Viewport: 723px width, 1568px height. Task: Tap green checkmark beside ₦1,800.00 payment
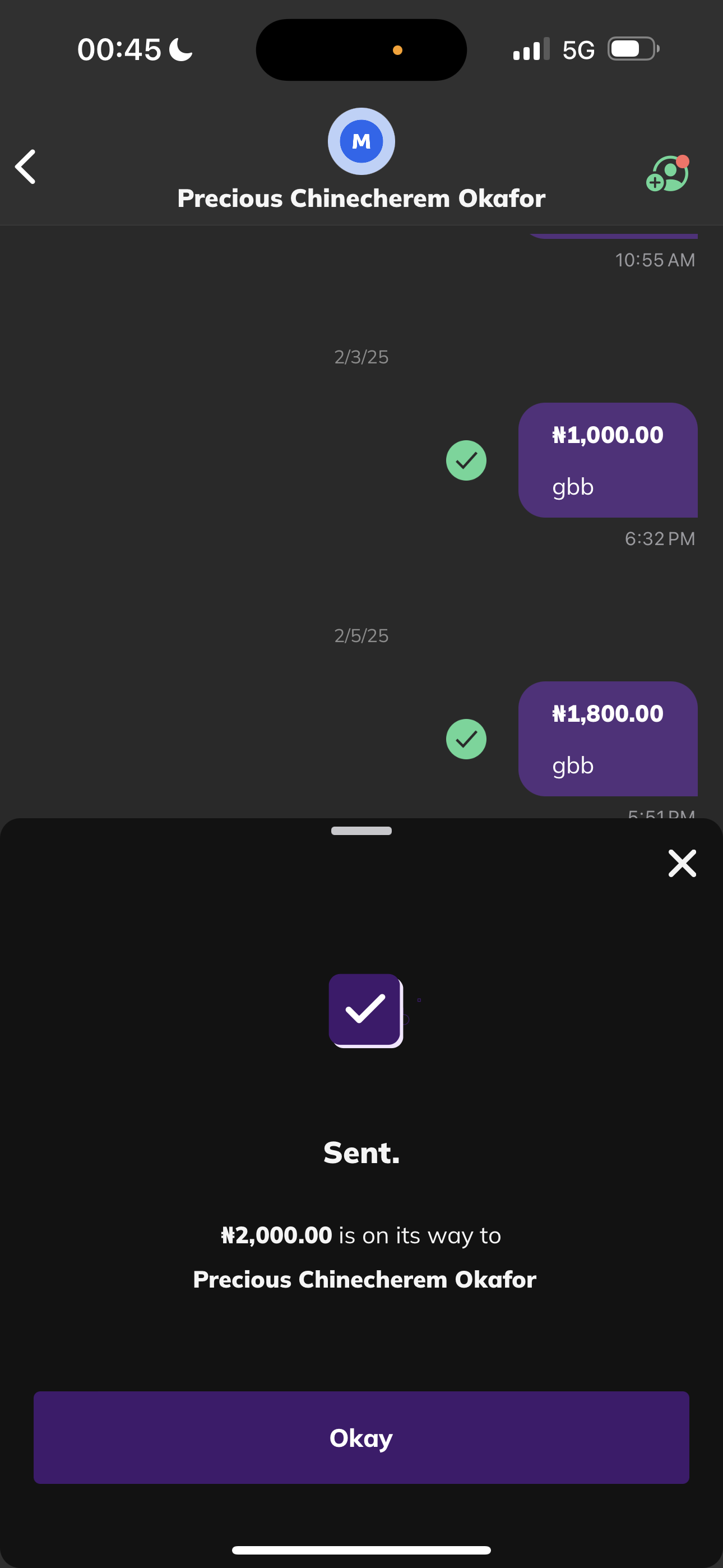click(x=466, y=739)
